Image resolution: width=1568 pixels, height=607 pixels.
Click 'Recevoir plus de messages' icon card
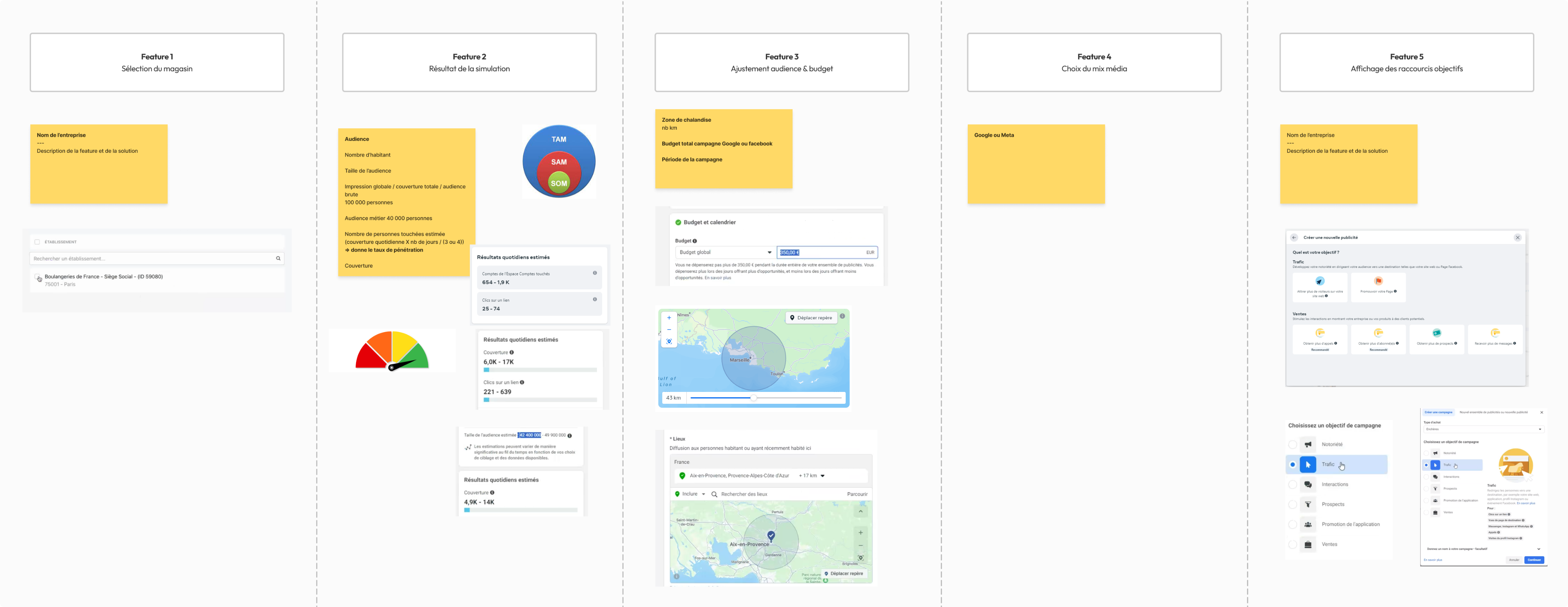pos(1495,333)
